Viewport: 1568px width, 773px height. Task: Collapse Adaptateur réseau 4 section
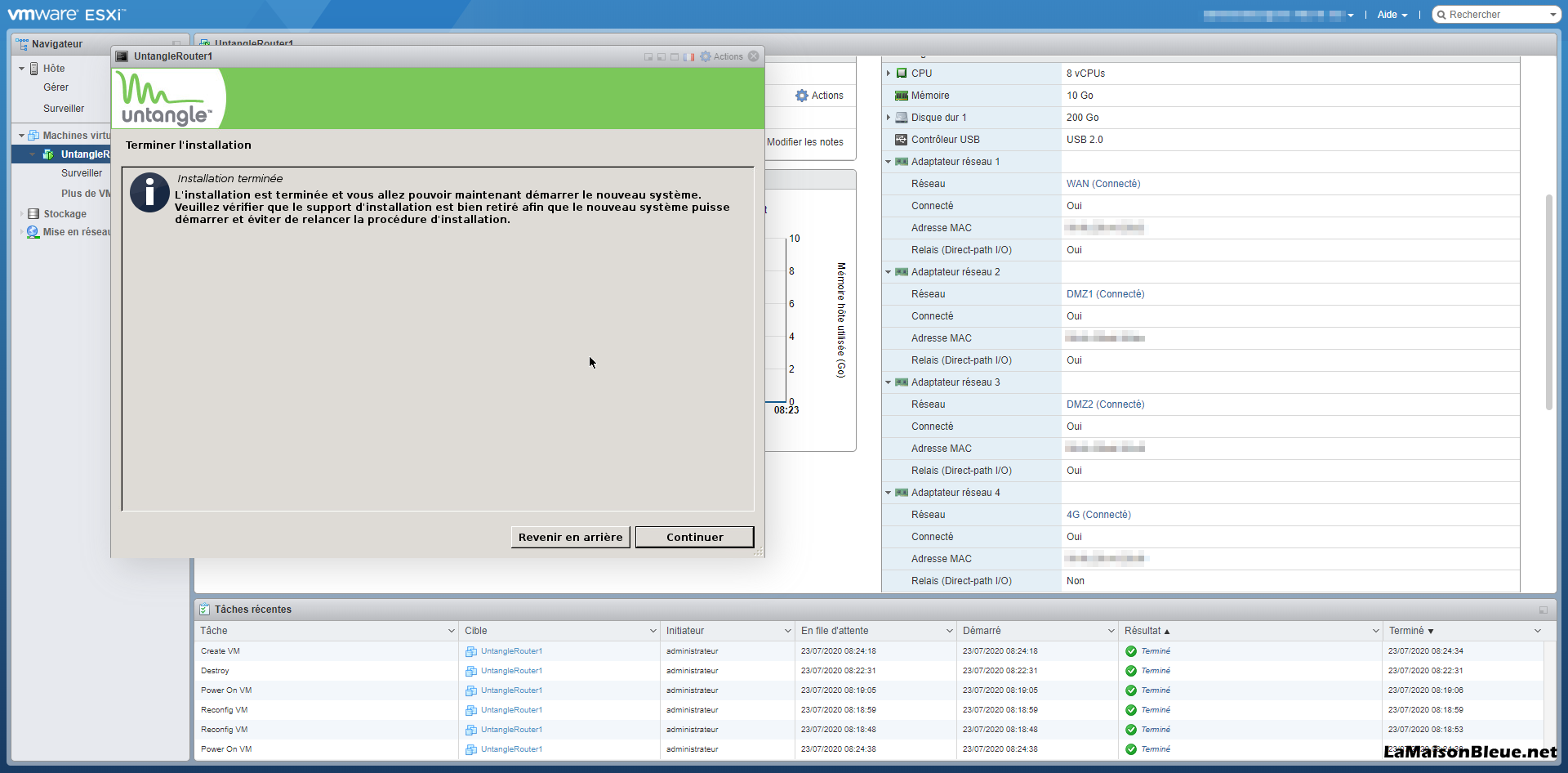pos(889,493)
